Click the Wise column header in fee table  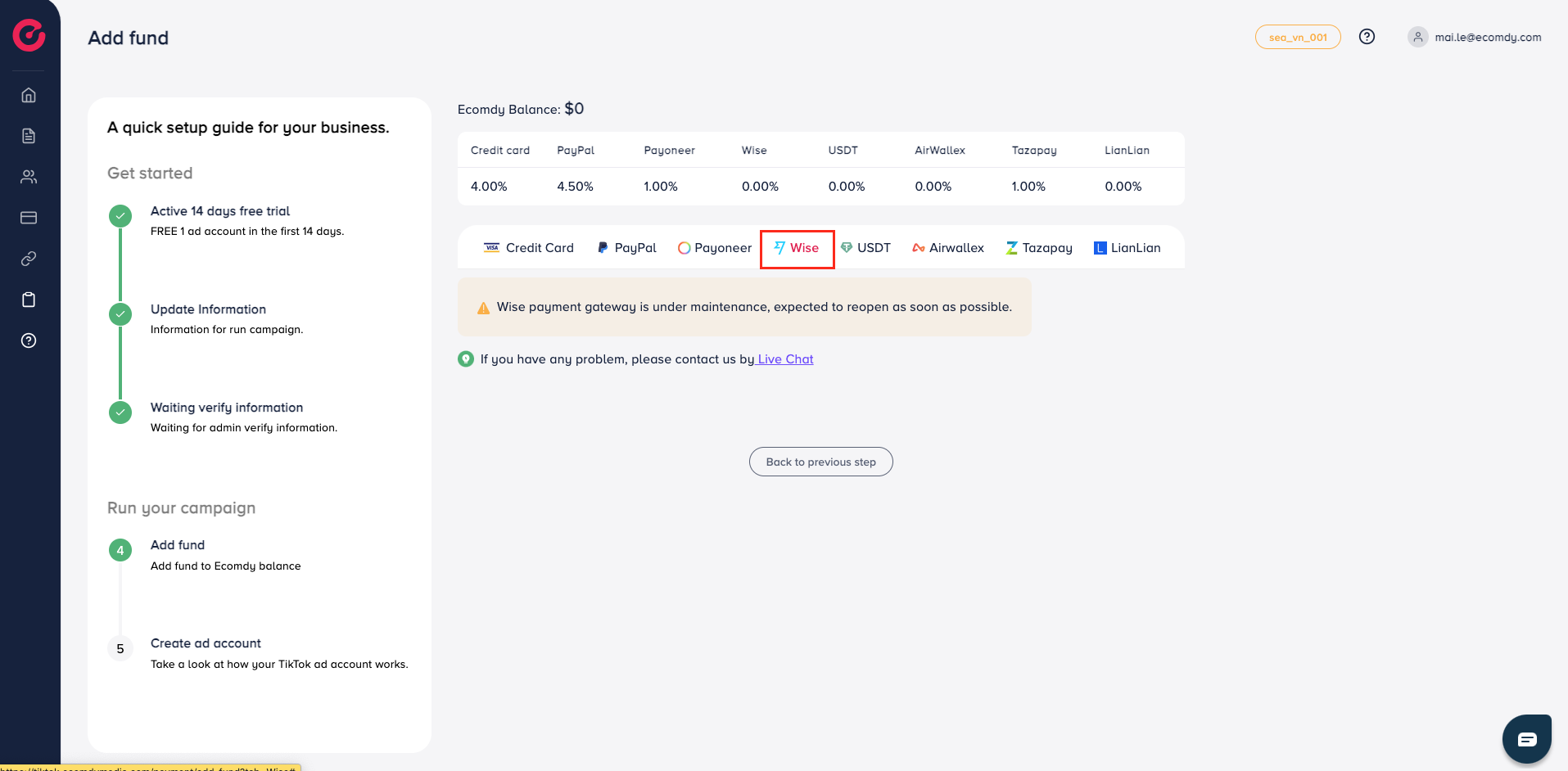[754, 151]
